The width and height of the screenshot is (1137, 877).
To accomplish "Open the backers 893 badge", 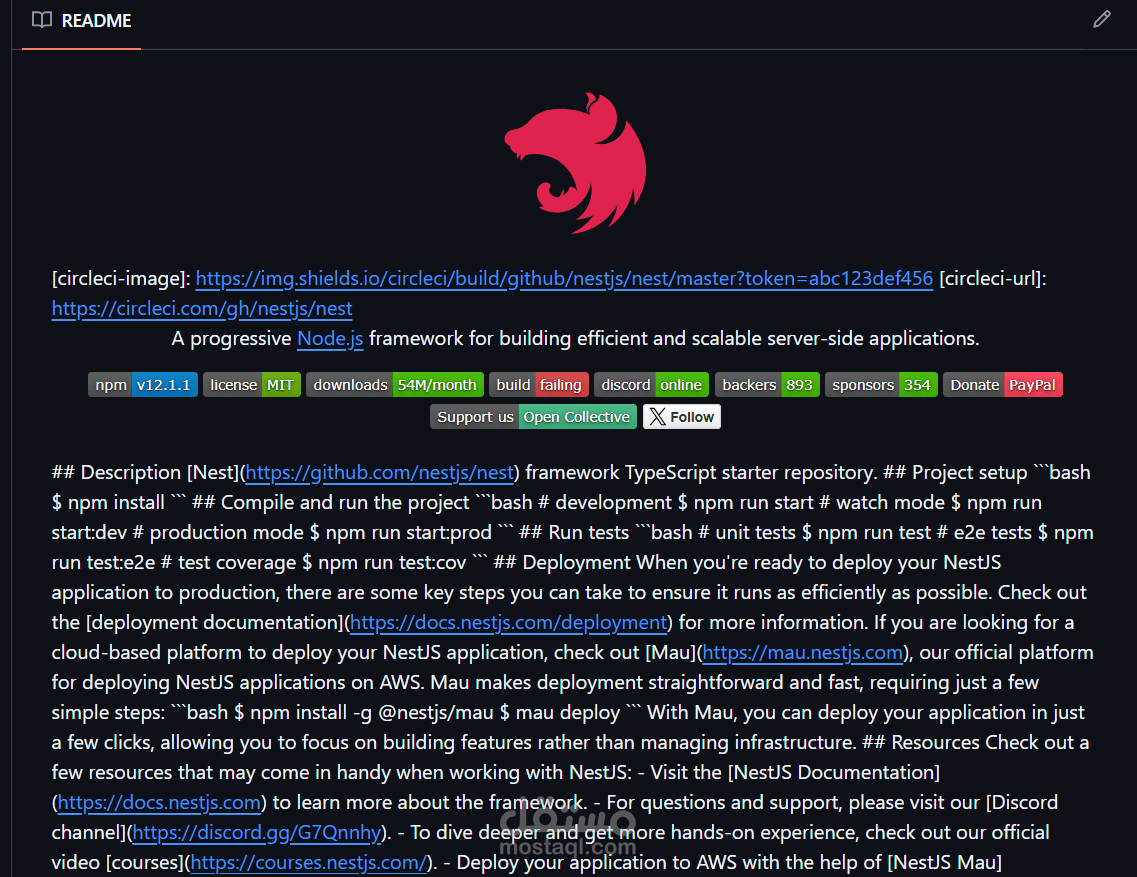I will [767, 384].
